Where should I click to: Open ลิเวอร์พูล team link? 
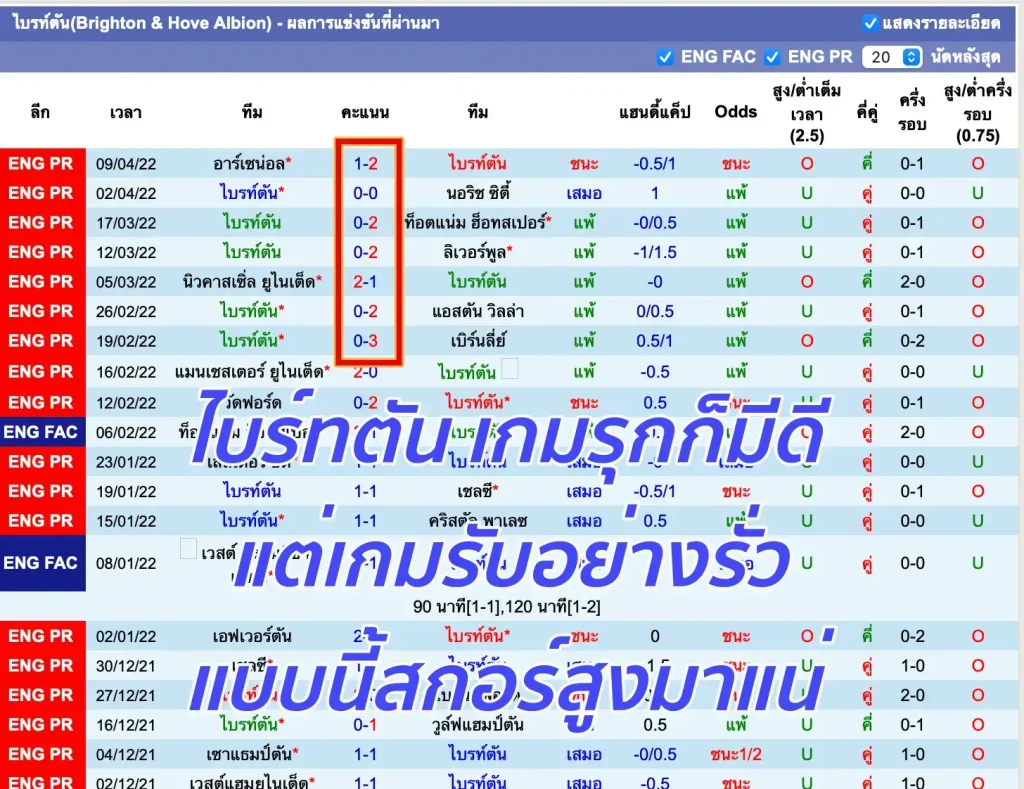(x=477, y=252)
